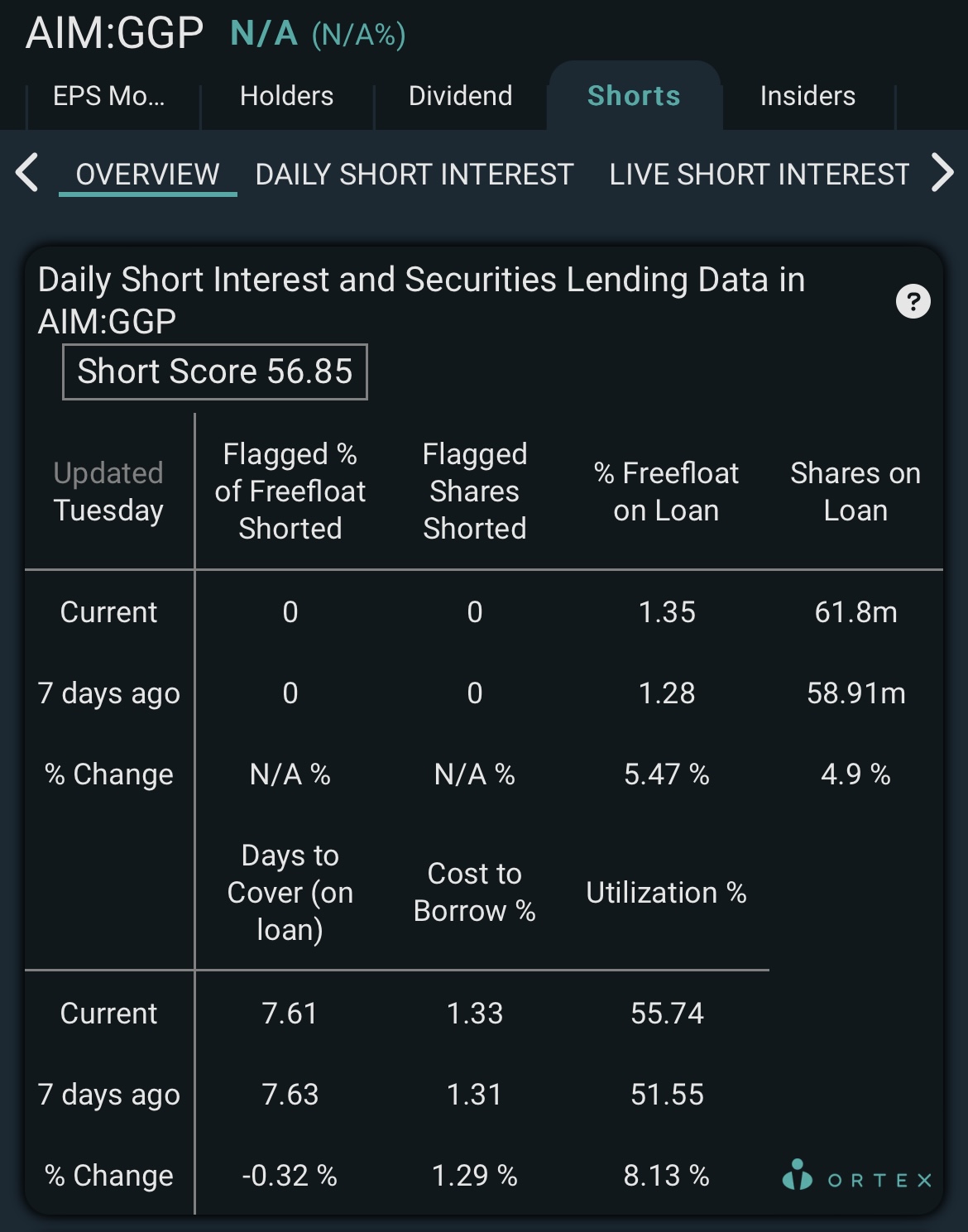Show more sub-tabs with right chevron
The image size is (968, 1232).
pos(942,173)
